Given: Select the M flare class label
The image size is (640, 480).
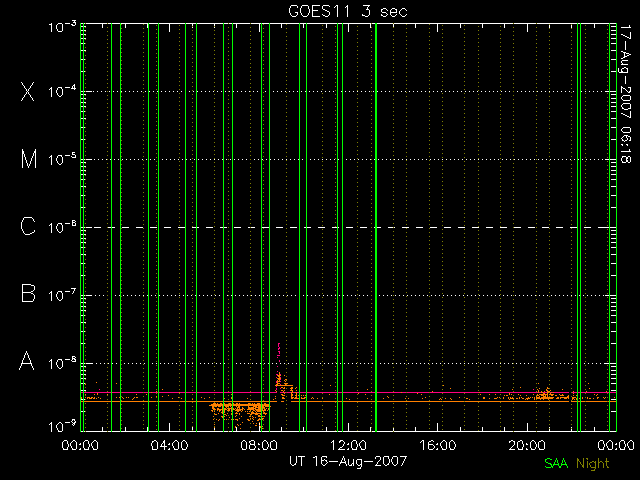Looking at the screenshot, I should [x=29, y=159].
